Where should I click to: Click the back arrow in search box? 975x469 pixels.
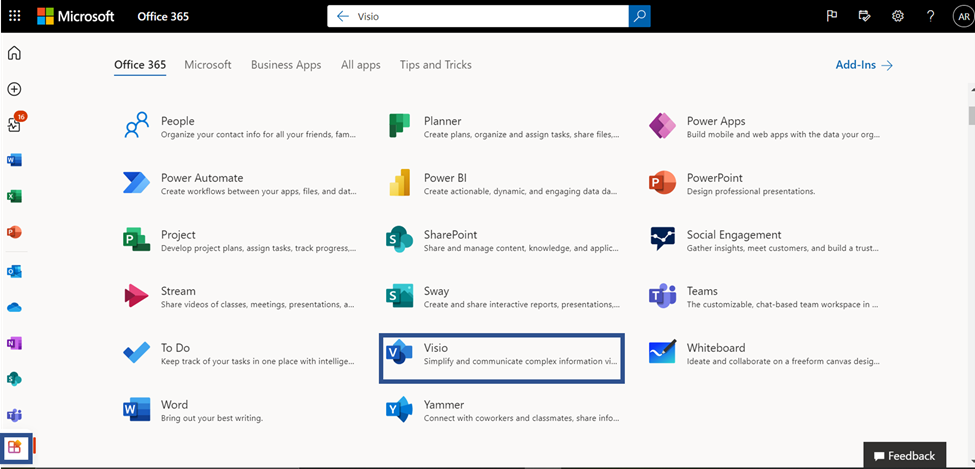click(x=342, y=17)
